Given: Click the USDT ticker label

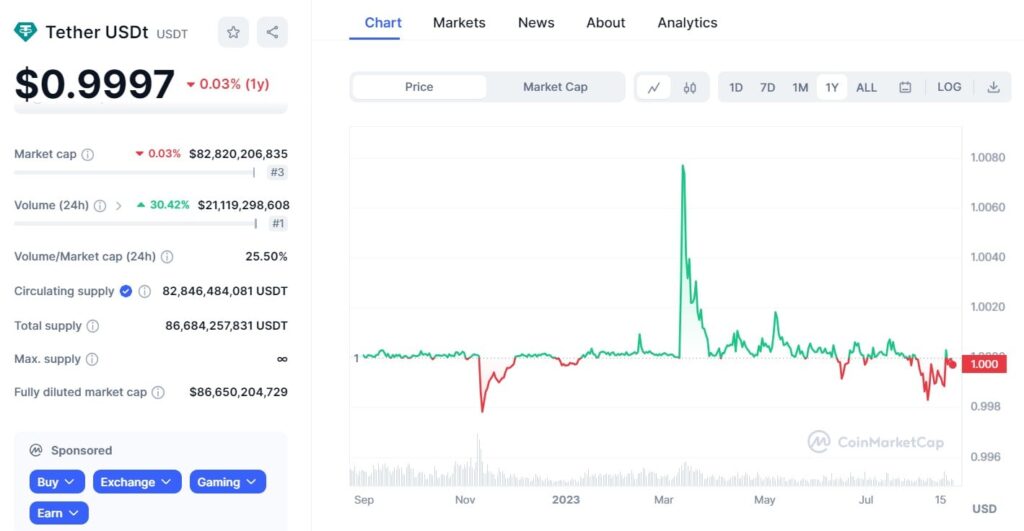Looking at the screenshot, I should pyautogui.click(x=172, y=34).
